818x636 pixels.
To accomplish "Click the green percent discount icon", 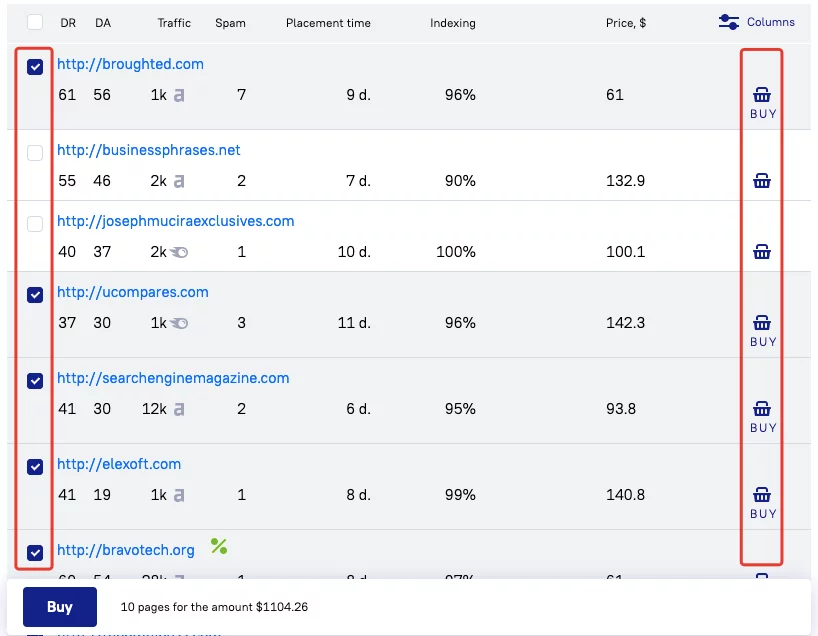I will (219, 547).
